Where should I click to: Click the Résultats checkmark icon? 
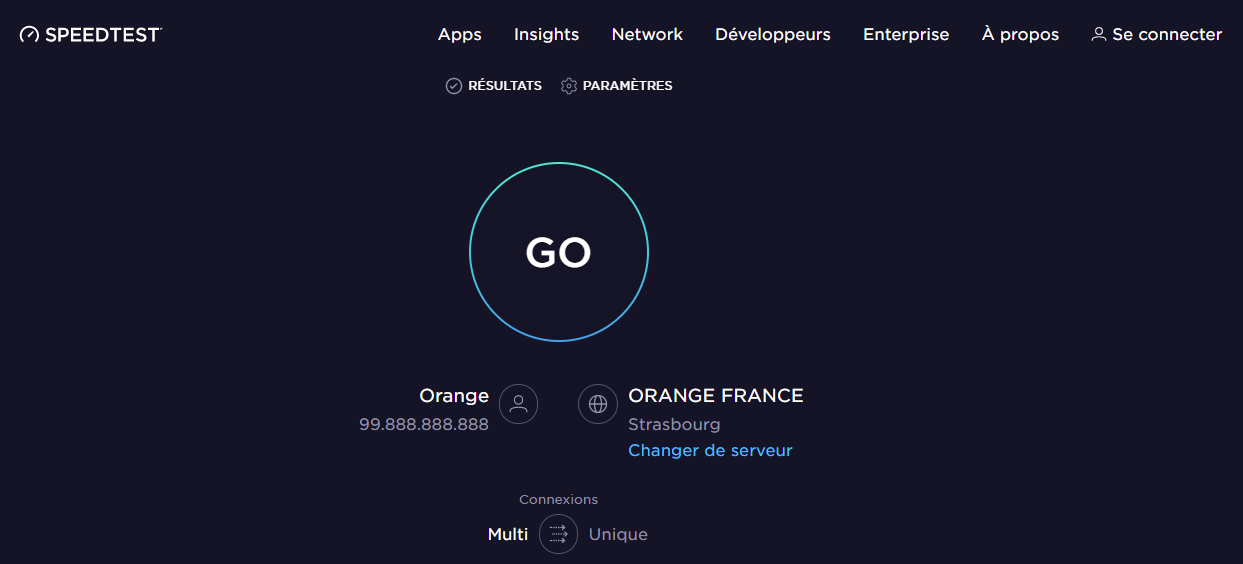point(453,86)
